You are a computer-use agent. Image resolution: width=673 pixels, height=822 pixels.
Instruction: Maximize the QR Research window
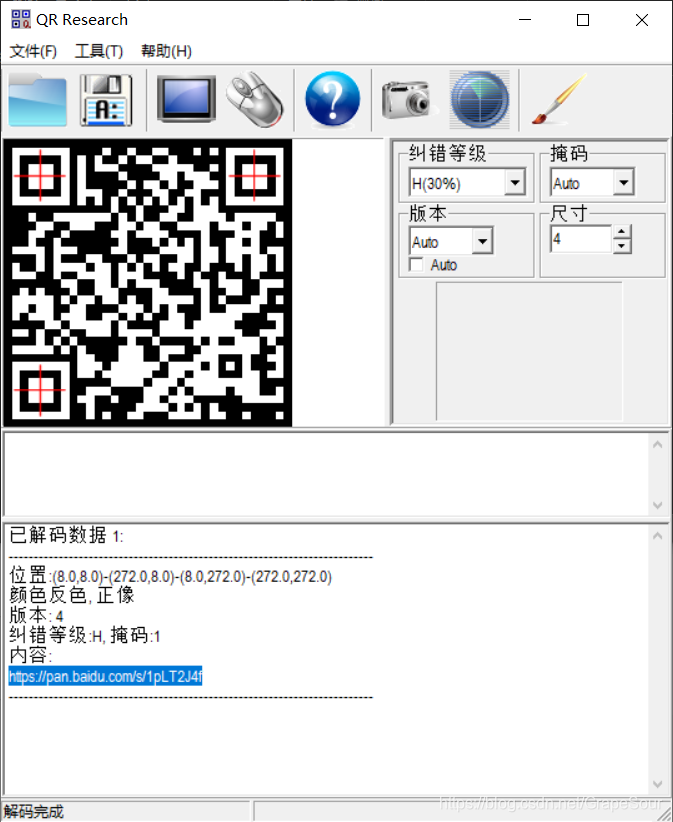point(583,20)
